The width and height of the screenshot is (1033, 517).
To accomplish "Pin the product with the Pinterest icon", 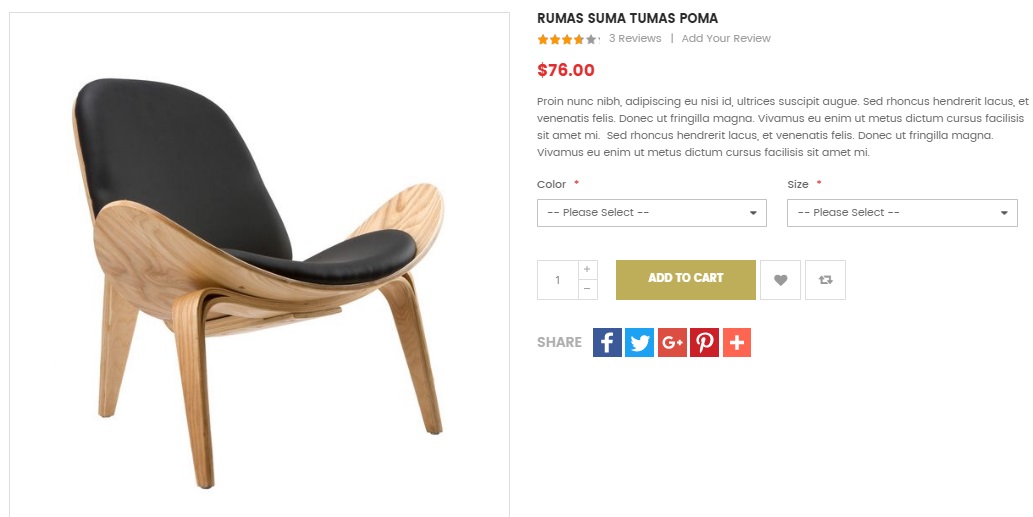I will 704,342.
